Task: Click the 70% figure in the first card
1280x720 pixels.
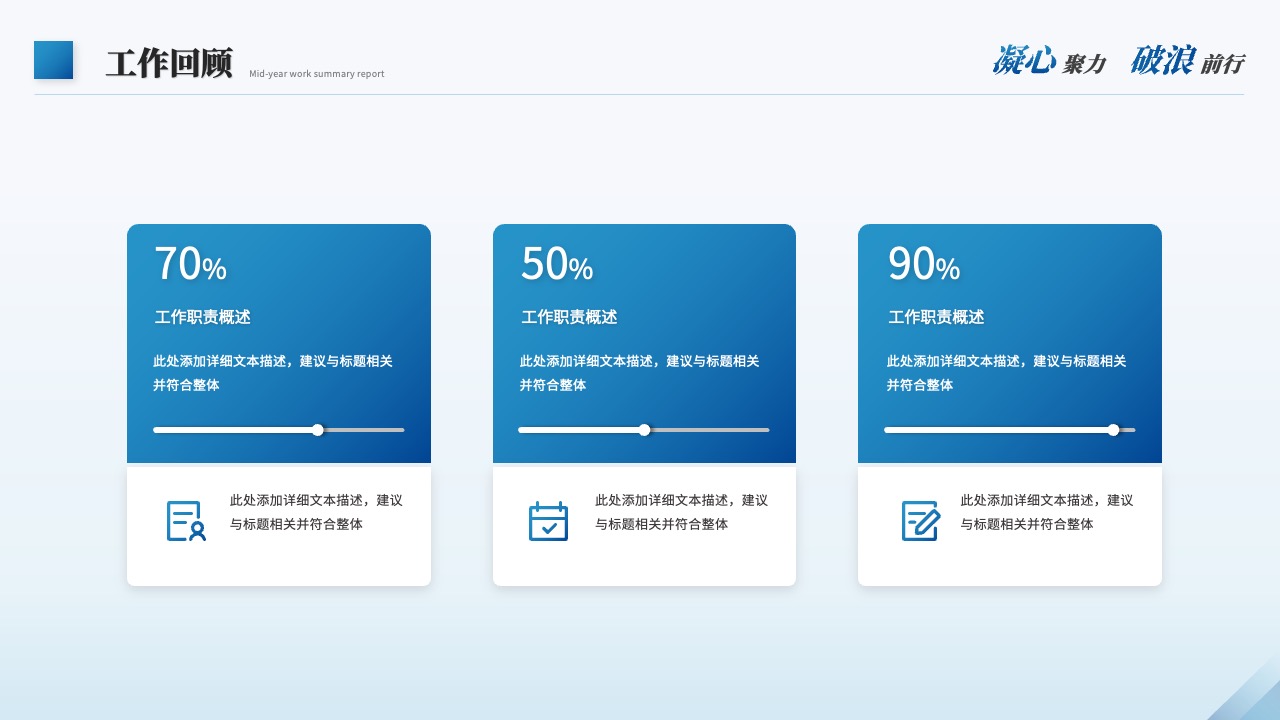Action: click(x=190, y=264)
